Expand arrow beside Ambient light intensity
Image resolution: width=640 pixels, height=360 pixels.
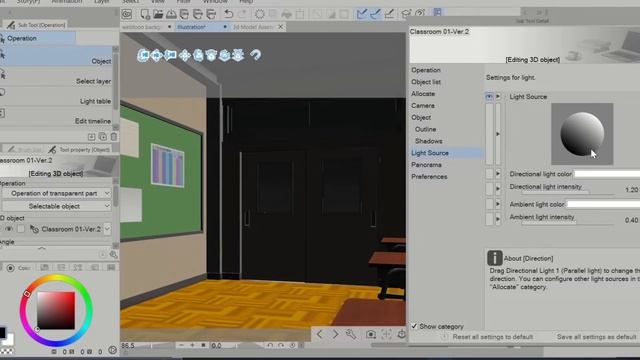tap(498, 219)
